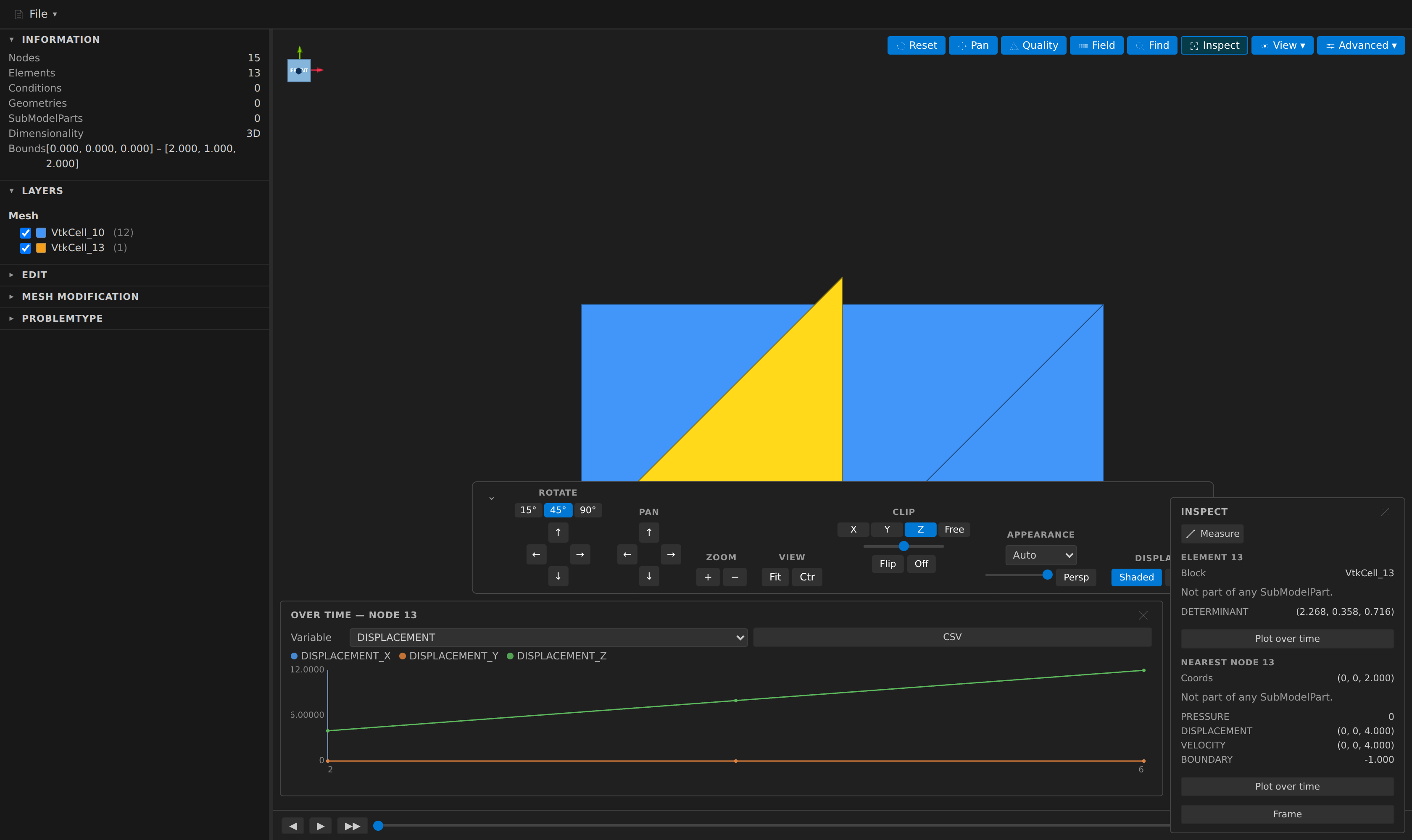Pan the view up

pos(649,532)
